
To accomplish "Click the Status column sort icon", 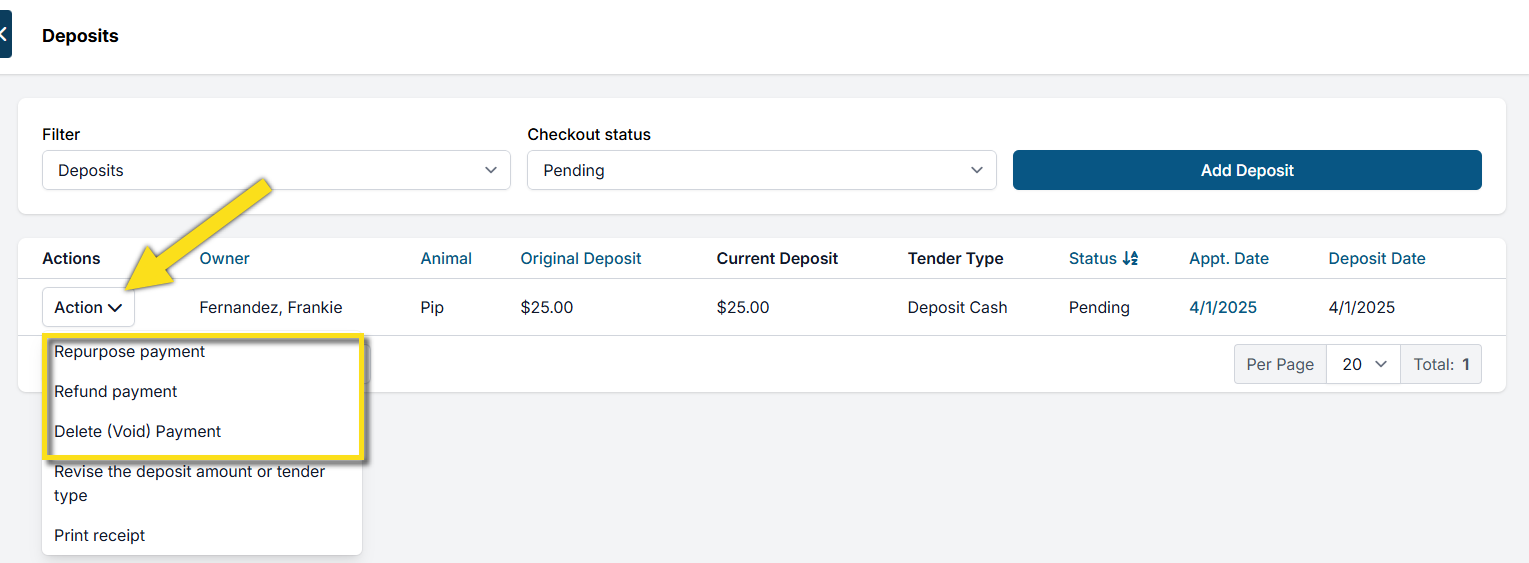I will (x=1130, y=258).
